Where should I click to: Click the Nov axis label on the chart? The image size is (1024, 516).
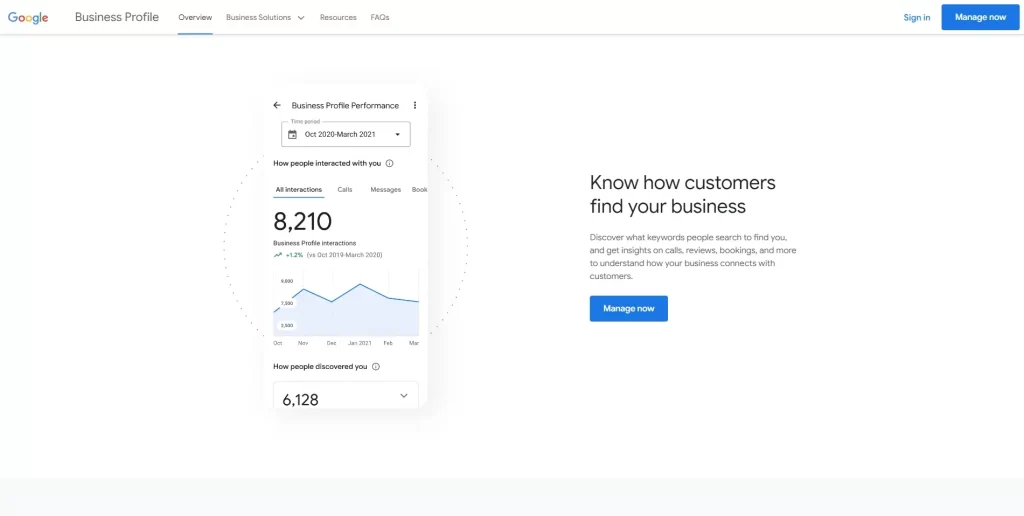point(303,343)
